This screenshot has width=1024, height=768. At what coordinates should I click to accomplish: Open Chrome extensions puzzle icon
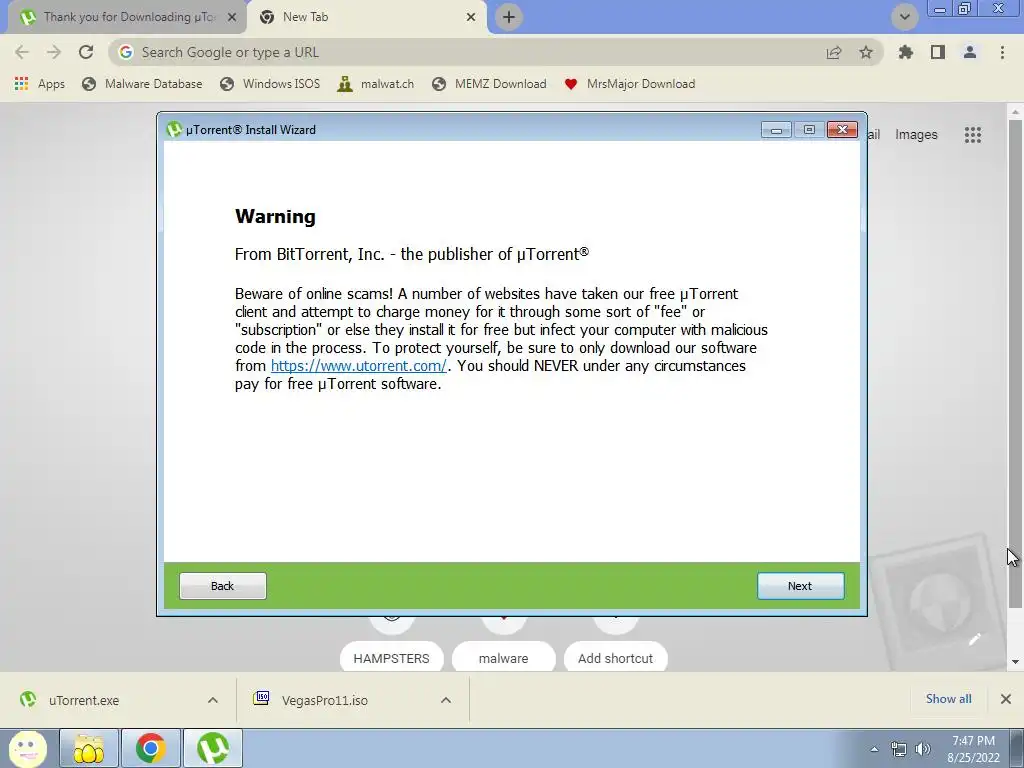click(x=906, y=52)
